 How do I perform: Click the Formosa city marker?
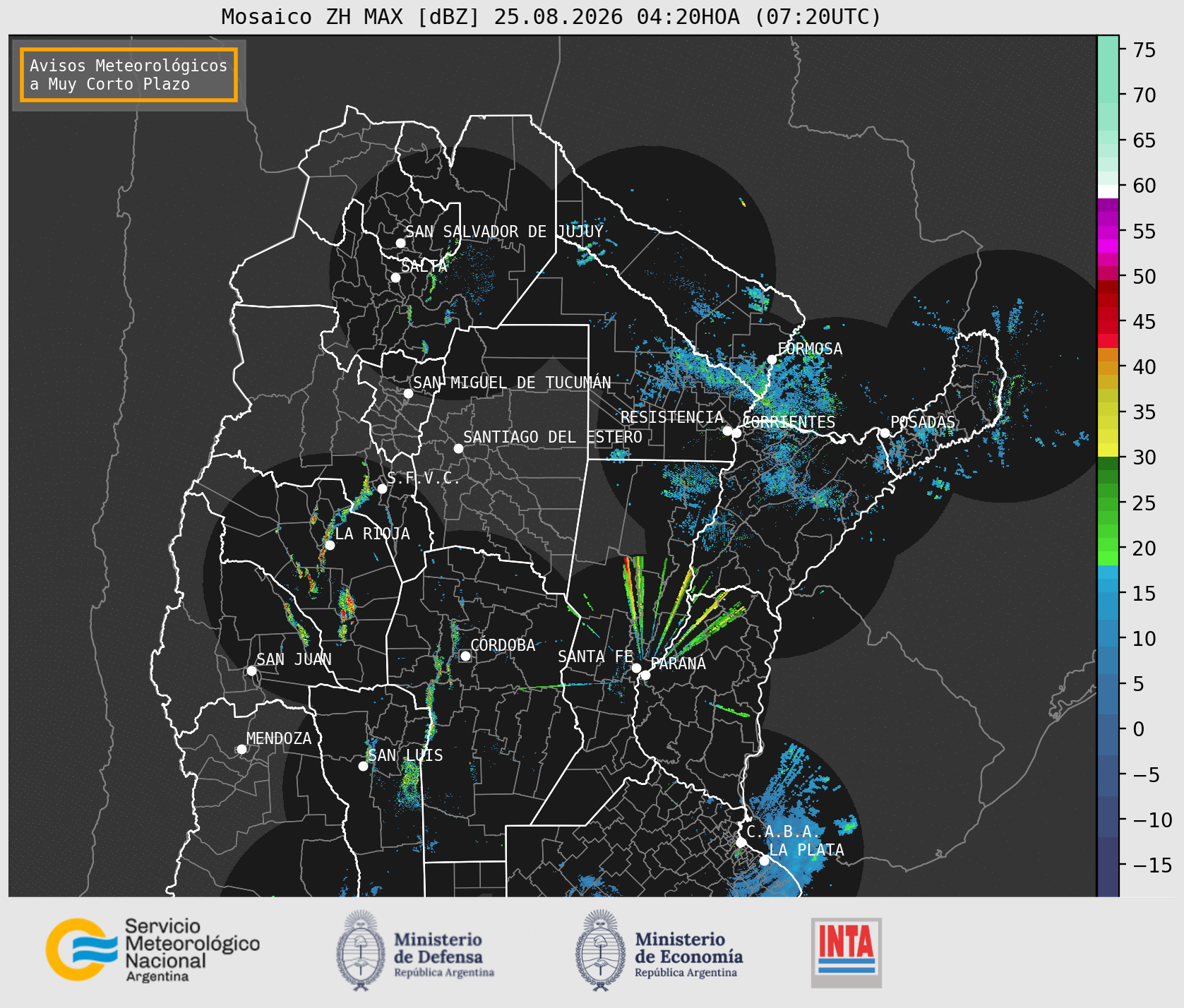772,359
